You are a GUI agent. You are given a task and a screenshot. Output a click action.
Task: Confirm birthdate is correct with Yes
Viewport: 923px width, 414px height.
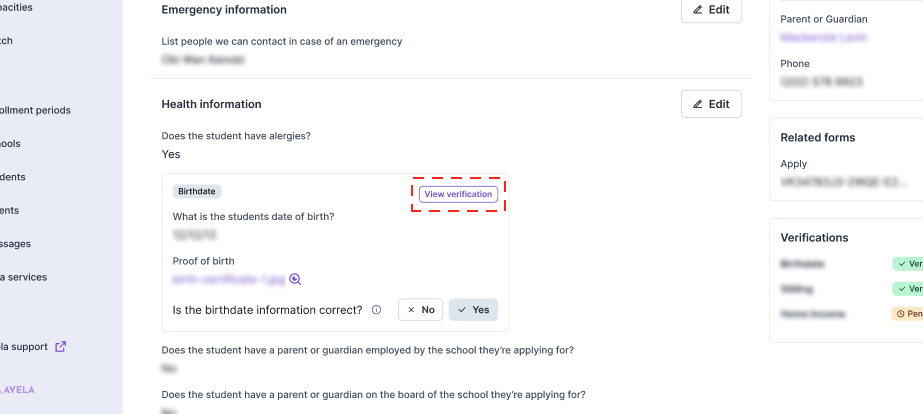coord(473,310)
